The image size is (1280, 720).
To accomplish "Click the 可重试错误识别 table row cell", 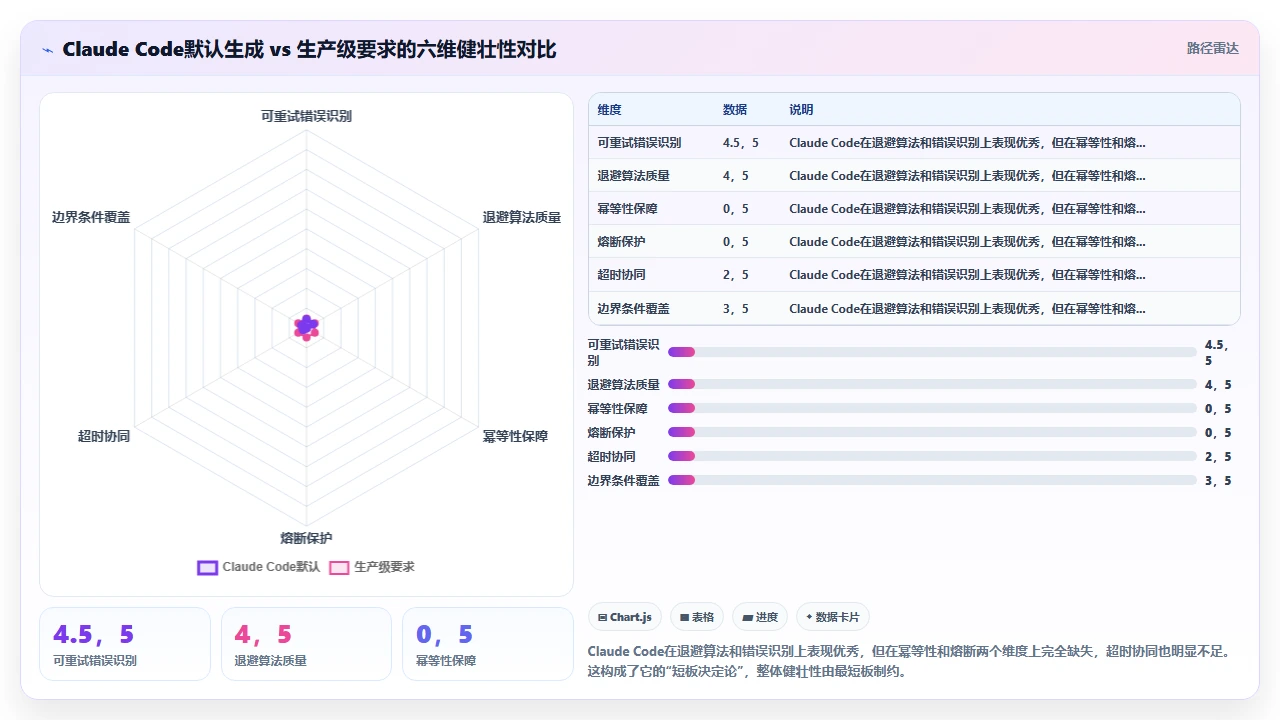I will (x=639, y=143).
